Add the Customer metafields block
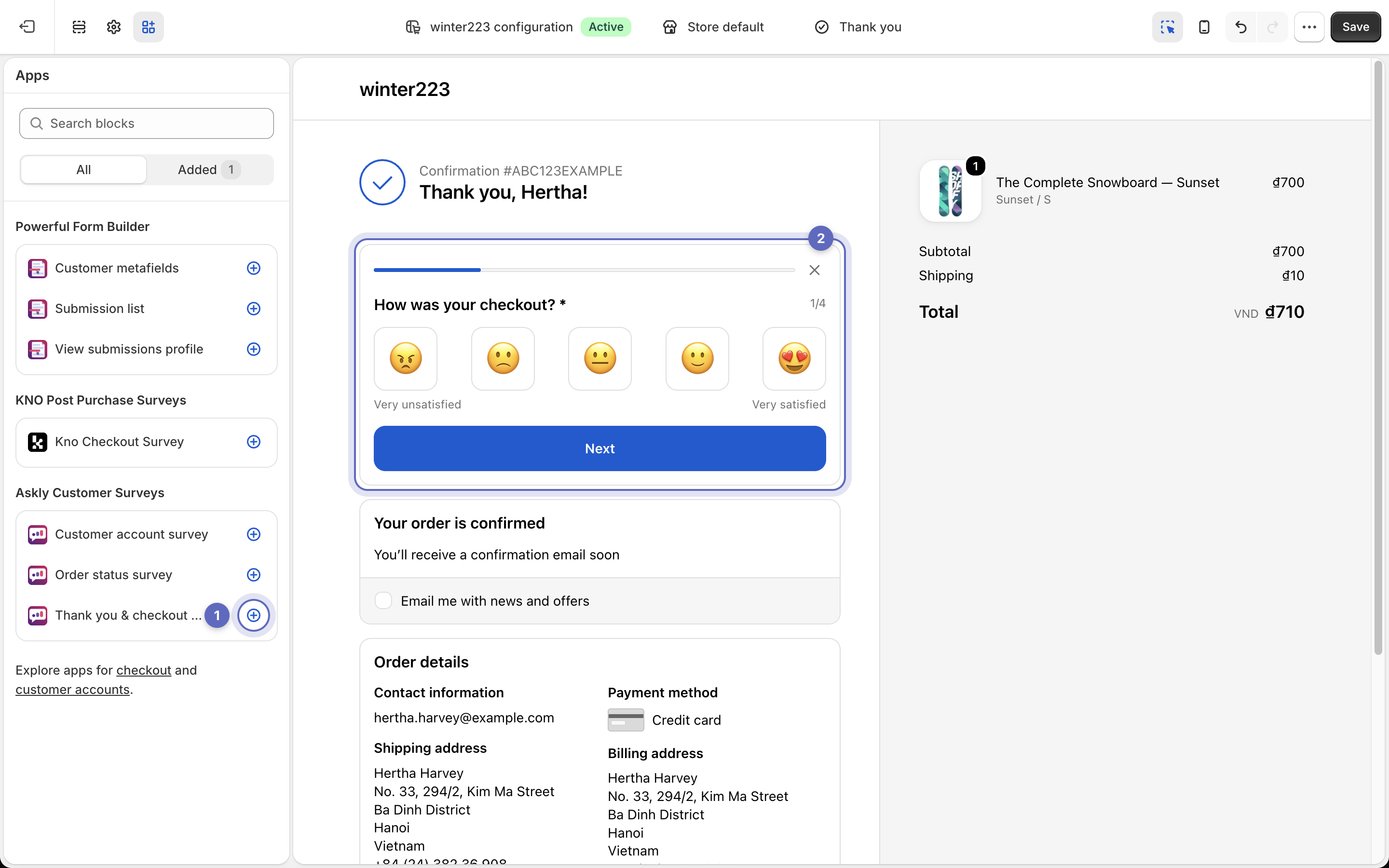Image resolution: width=1389 pixels, height=868 pixels. coord(254,268)
